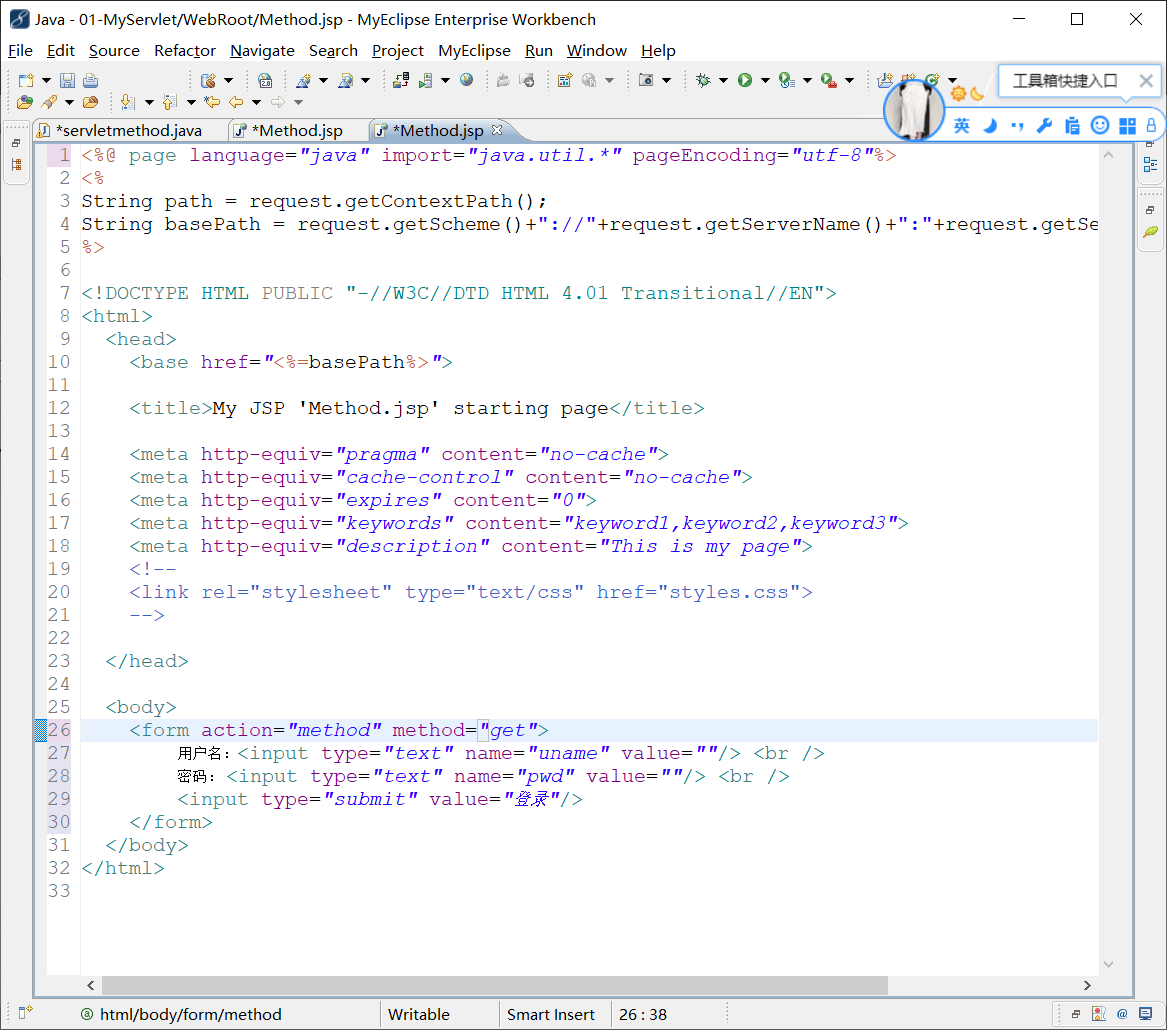Viewport: 1167px width, 1030px height.
Task: Switch to the *servletmethod.java tab
Action: pyautogui.click(x=129, y=131)
